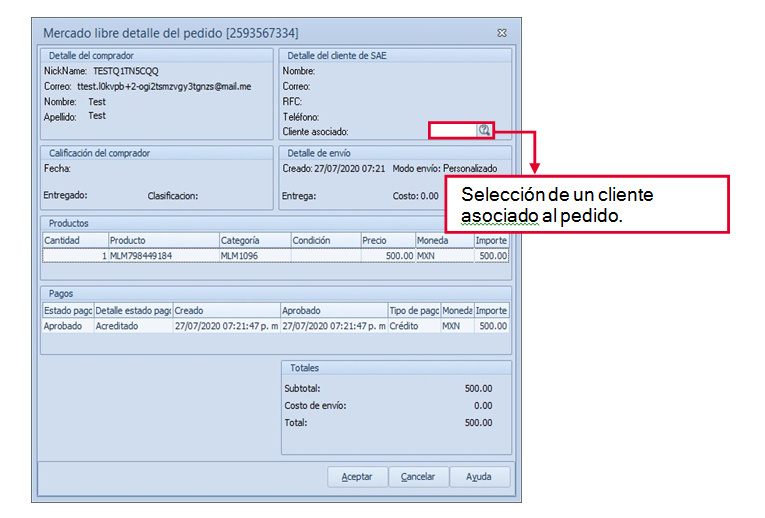Select the Categoría column header
765x518 pixels.
tap(255, 240)
